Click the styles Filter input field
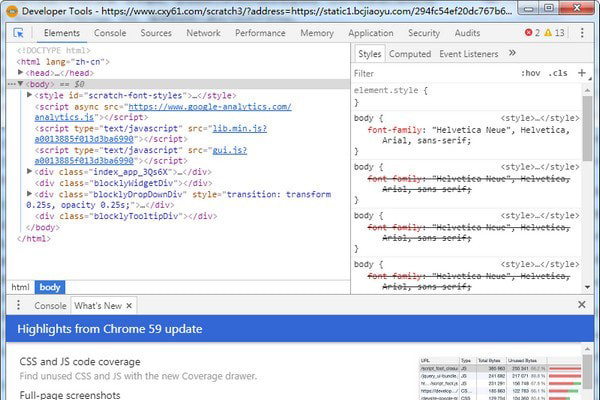600x400 pixels. [434, 73]
